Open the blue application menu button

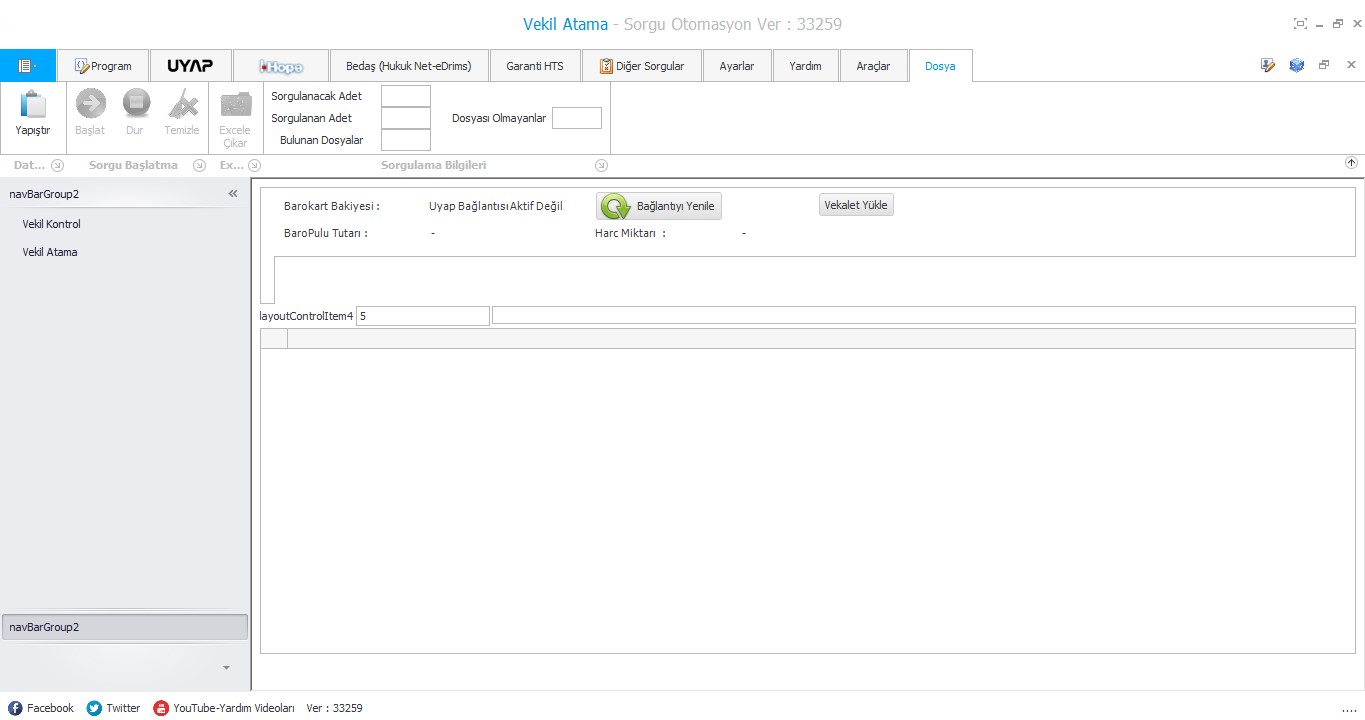(28, 66)
